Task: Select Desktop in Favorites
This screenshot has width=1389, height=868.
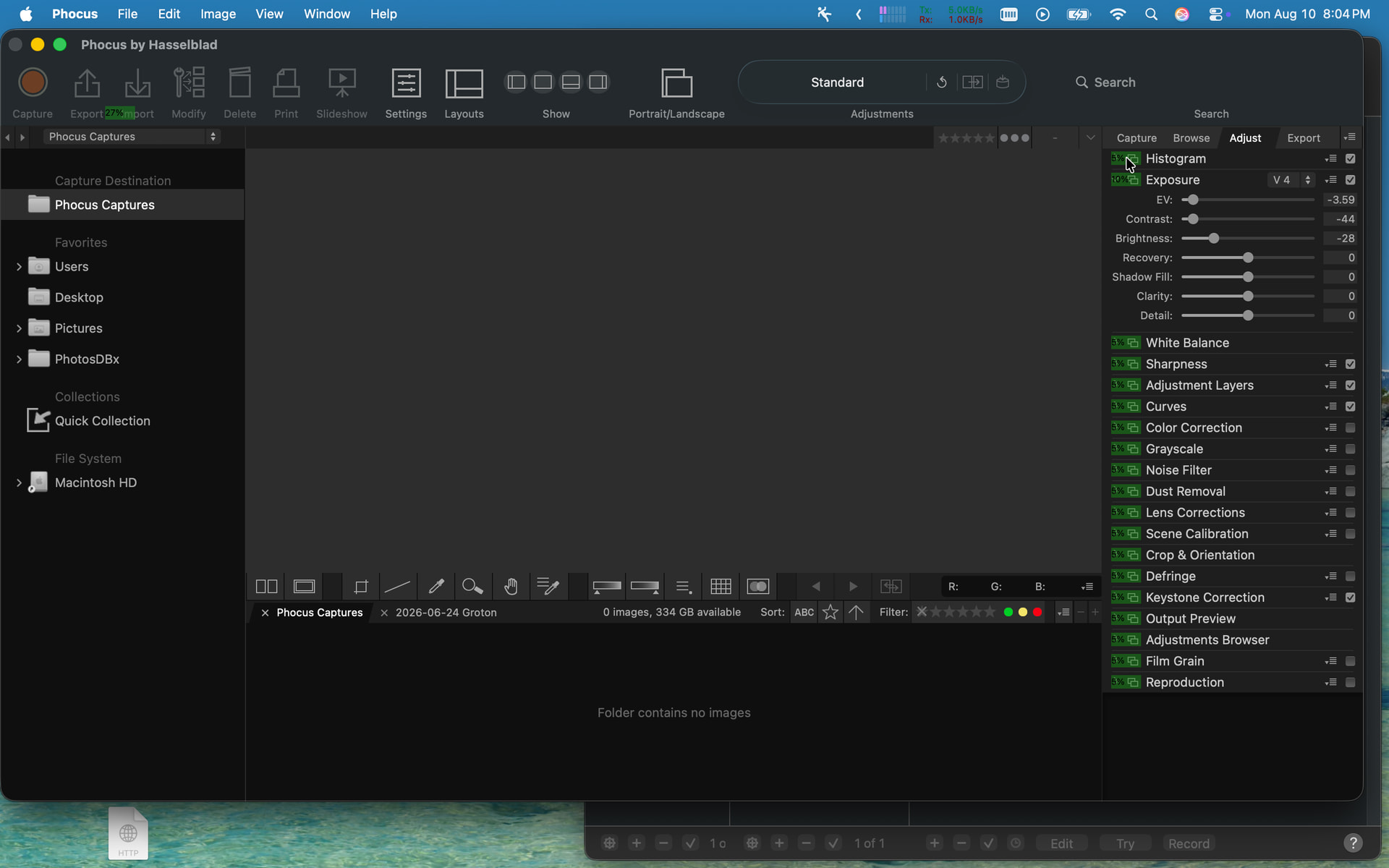Action: tap(79, 297)
